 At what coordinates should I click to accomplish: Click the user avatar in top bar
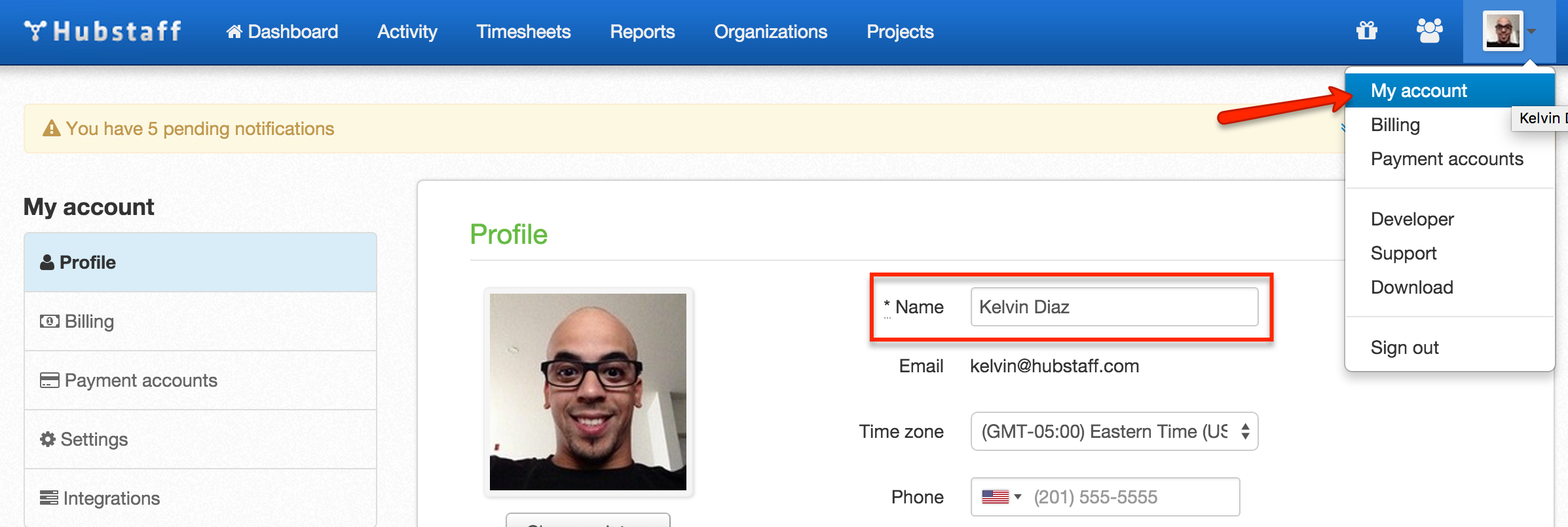click(1503, 31)
